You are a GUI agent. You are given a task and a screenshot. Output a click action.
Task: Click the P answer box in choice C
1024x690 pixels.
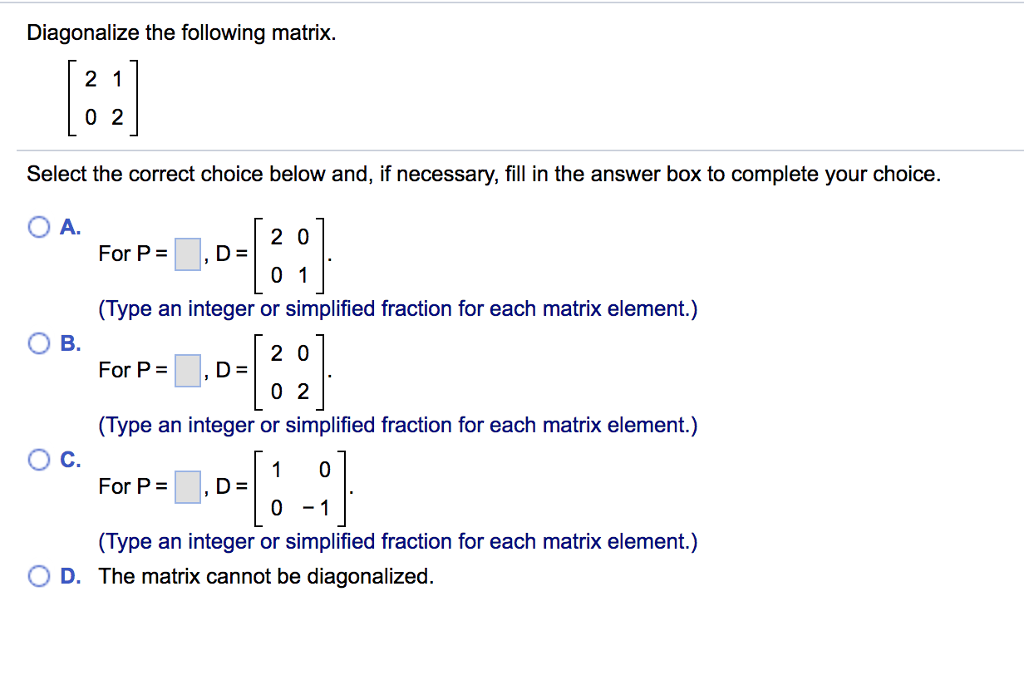(x=187, y=487)
